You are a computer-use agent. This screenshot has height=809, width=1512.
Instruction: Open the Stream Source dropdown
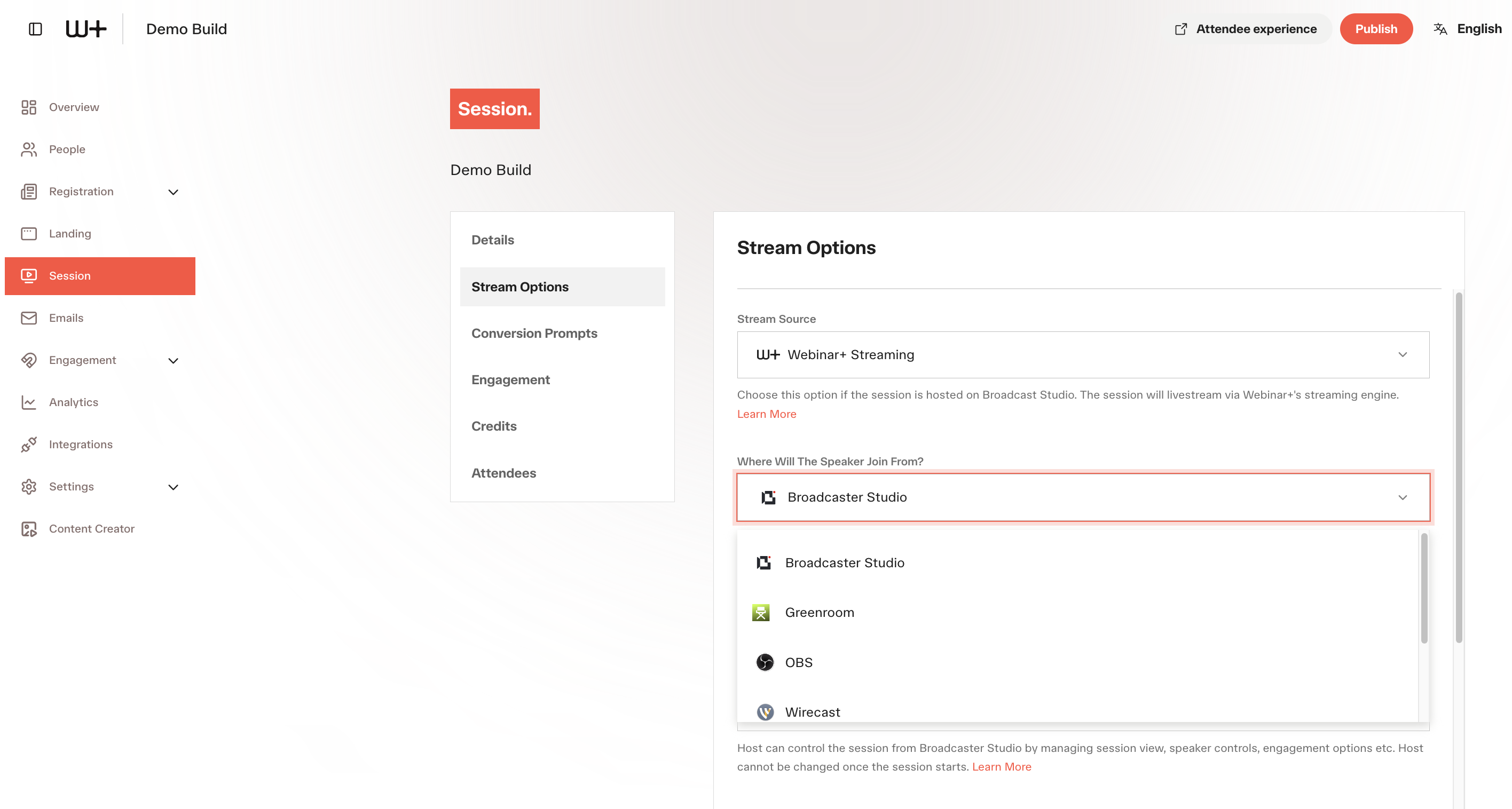pyautogui.click(x=1083, y=355)
